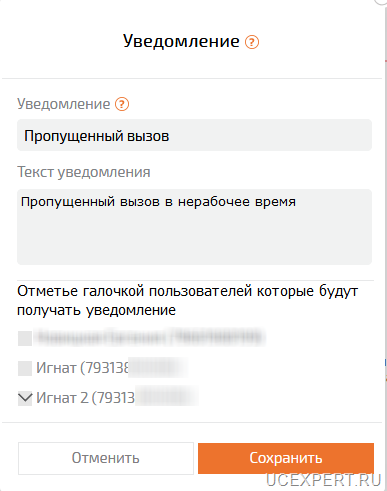This screenshot has height=491, width=387.
Task: Click the 'Отметье галочкой пользователей' instruction text
Action: coord(187,301)
